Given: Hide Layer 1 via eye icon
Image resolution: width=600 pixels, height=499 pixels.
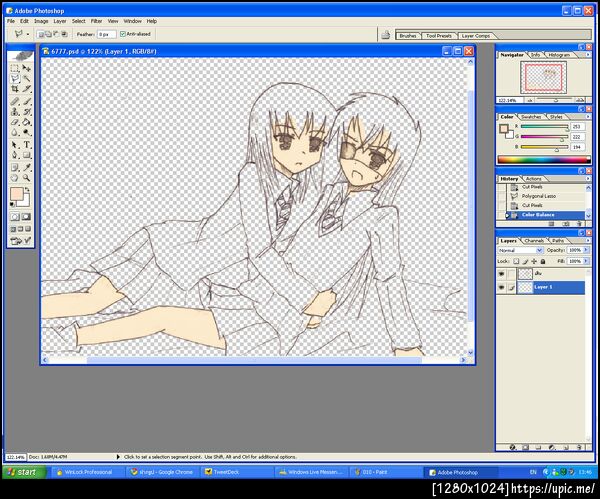Looking at the screenshot, I should coord(501,287).
